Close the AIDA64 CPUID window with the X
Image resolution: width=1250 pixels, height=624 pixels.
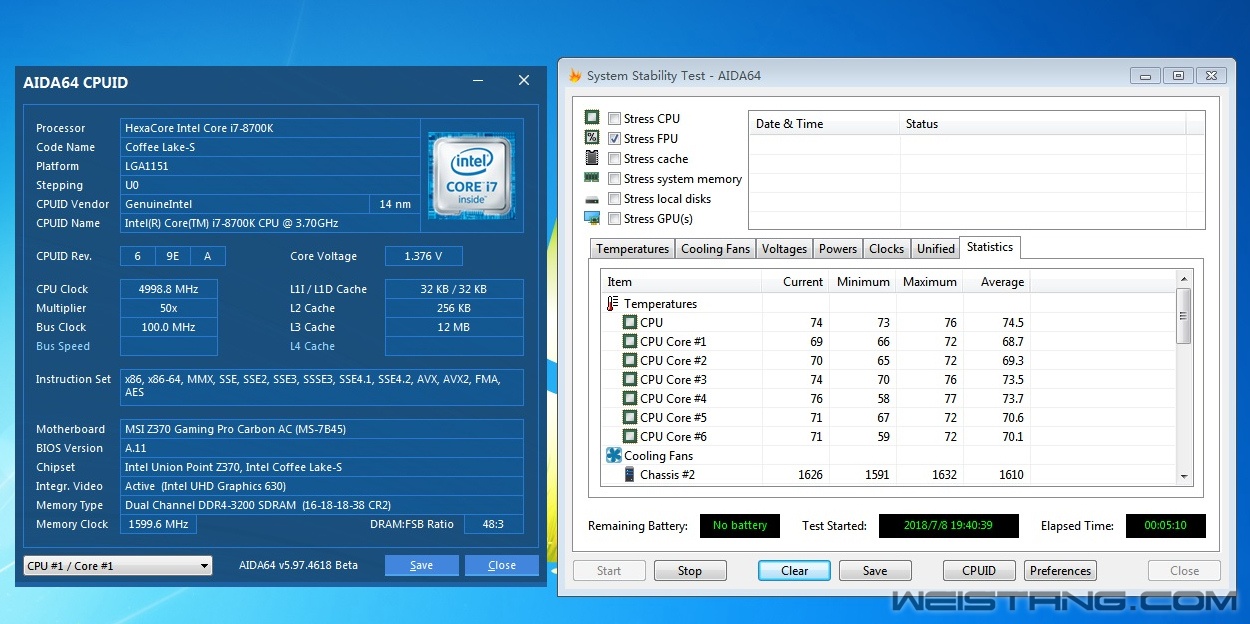[x=524, y=81]
